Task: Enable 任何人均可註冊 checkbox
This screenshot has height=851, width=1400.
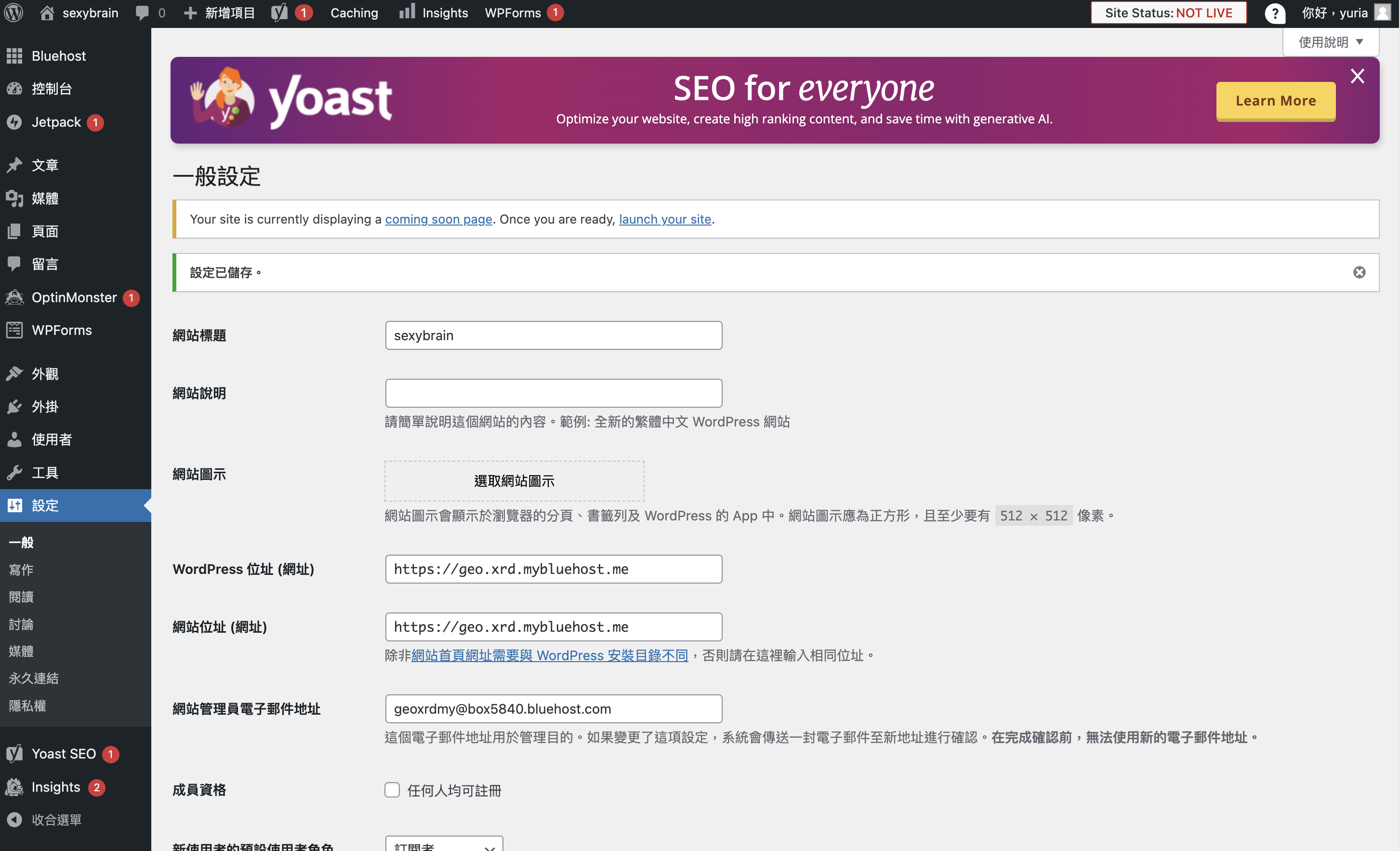Action: pos(392,790)
